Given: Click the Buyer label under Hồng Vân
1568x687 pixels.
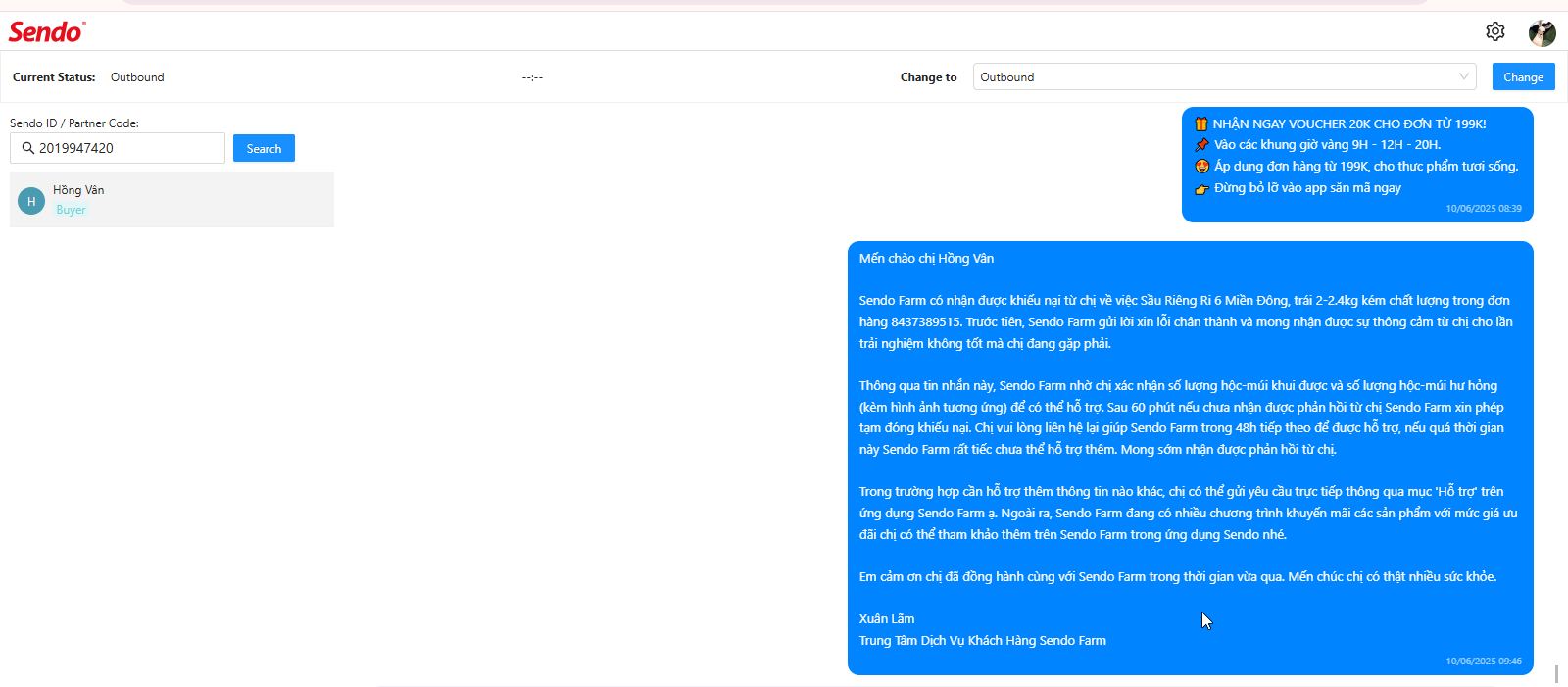Looking at the screenshot, I should 71,210.
